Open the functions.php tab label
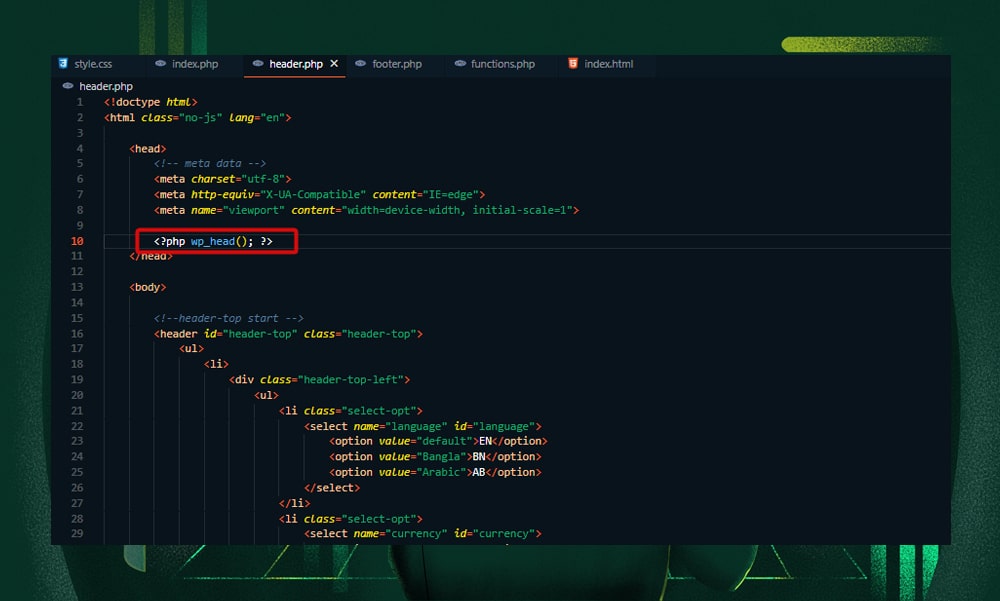Viewport: 1000px width, 601px height. pyautogui.click(x=502, y=64)
